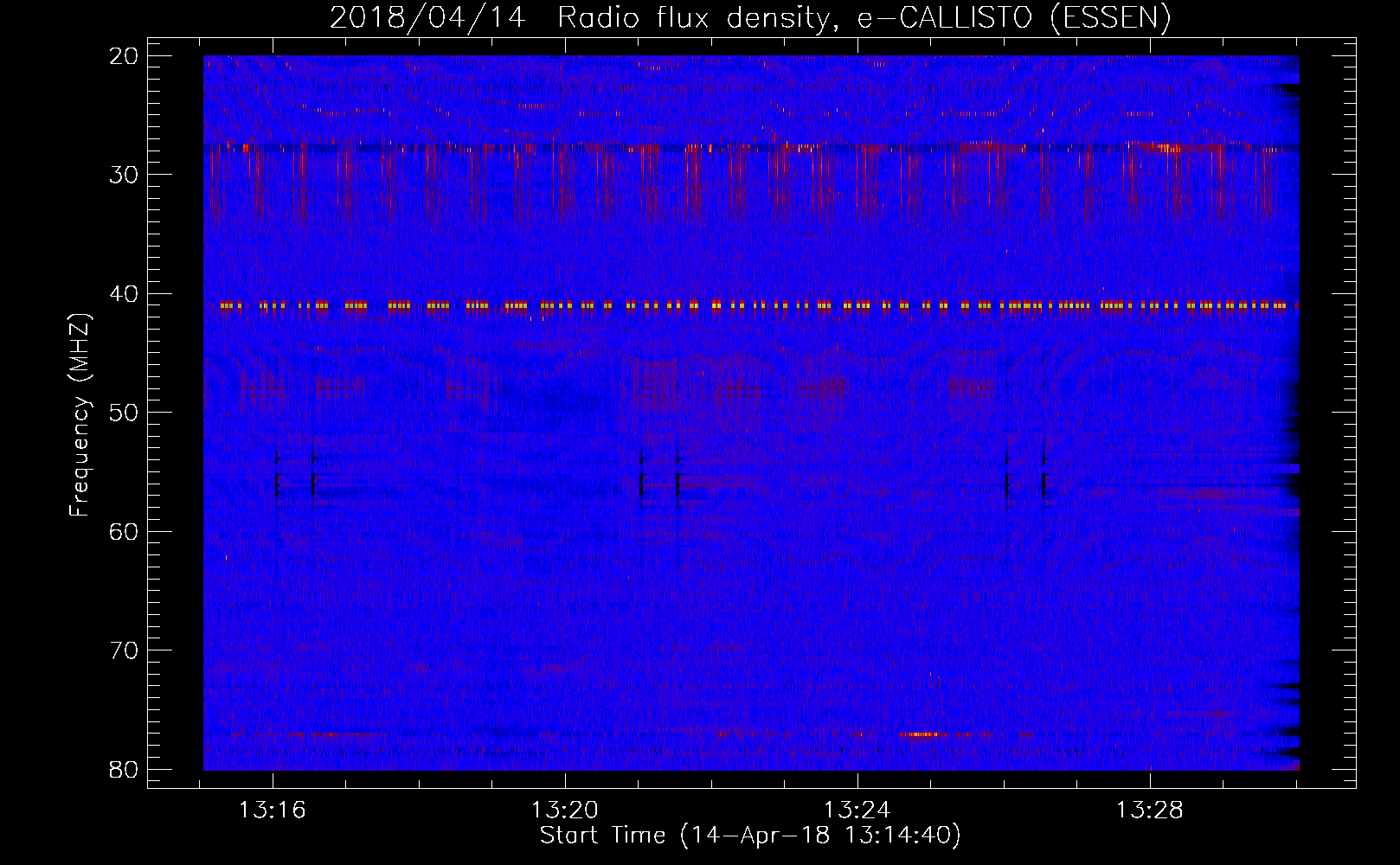This screenshot has height=865, width=1400.
Task: Click the time tick label '13:24'
Action: pos(857,811)
